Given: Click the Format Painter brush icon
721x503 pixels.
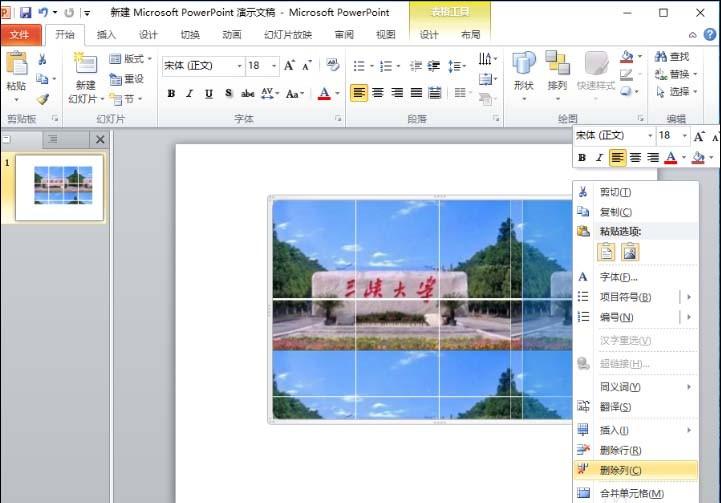Looking at the screenshot, I should (x=42, y=99).
